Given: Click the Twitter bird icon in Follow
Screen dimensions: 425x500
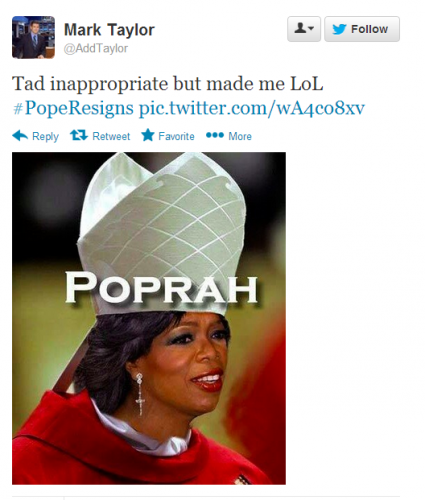Looking at the screenshot, I should pos(339,29).
